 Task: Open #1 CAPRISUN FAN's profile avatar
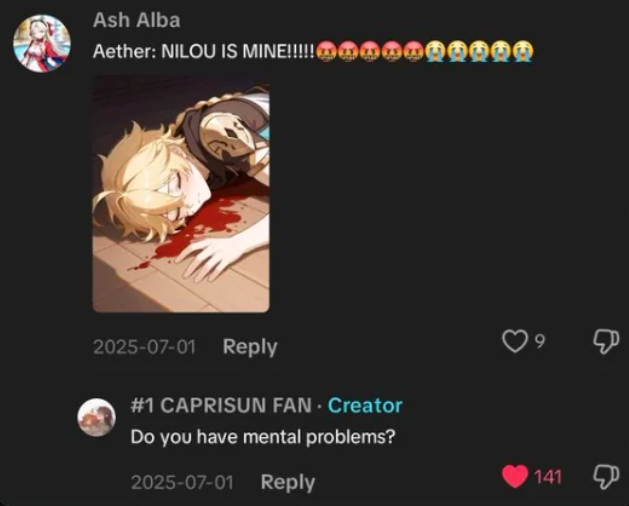96,417
